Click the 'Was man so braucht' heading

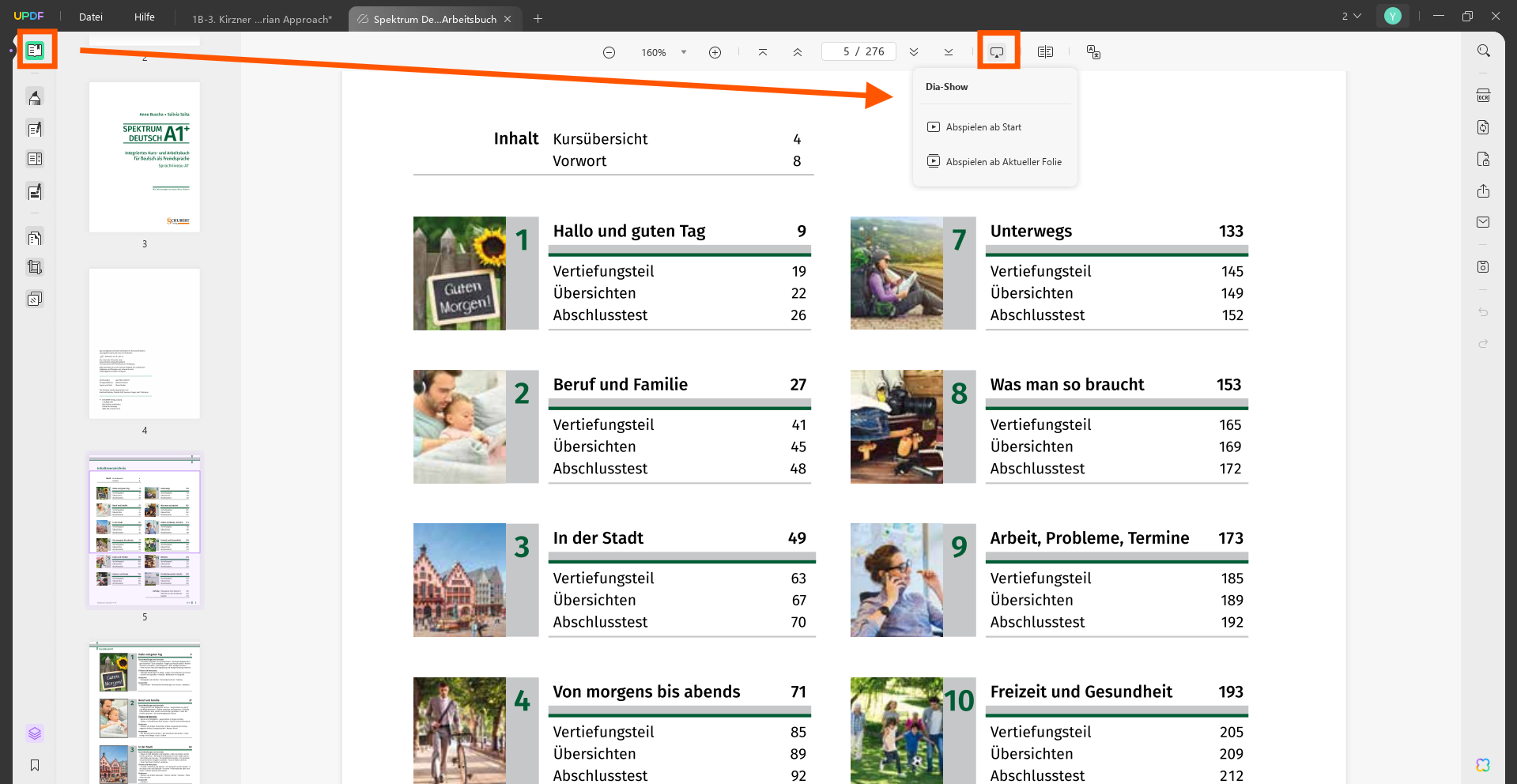pos(1067,385)
